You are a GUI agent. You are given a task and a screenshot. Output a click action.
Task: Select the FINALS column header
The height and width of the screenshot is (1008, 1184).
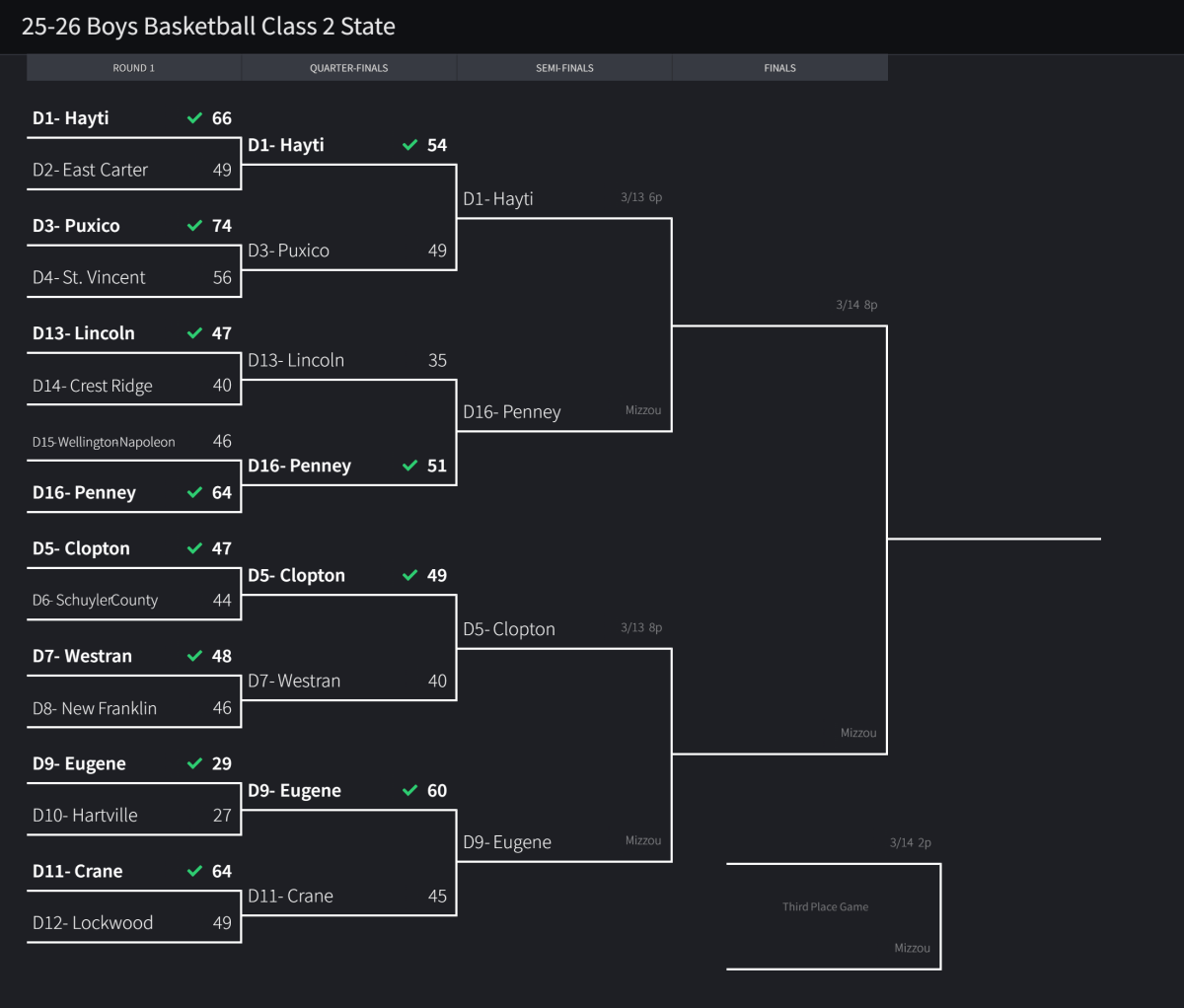coord(779,68)
